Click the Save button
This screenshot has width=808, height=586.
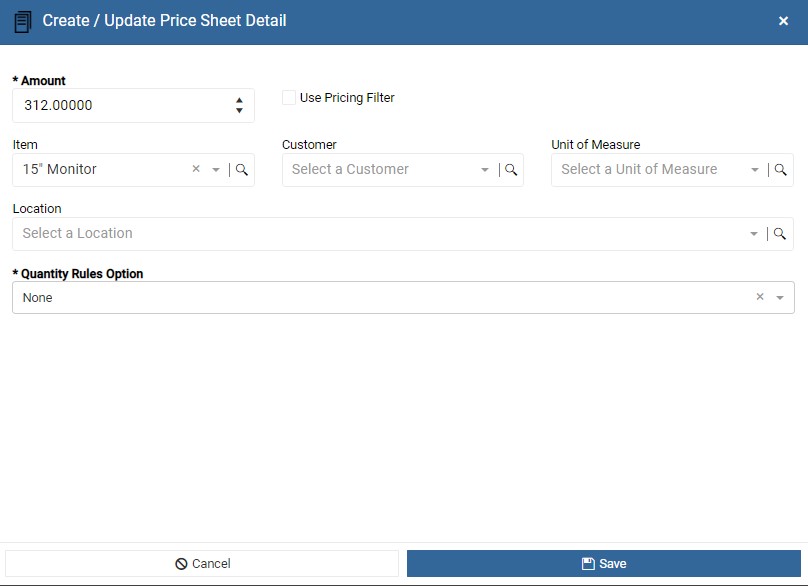click(603, 563)
